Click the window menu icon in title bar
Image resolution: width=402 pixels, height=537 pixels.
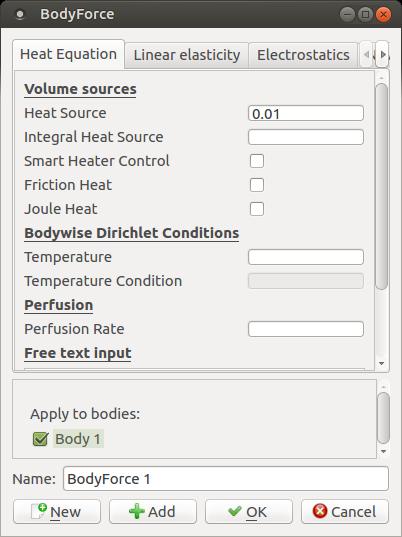click(x=20, y=14)
